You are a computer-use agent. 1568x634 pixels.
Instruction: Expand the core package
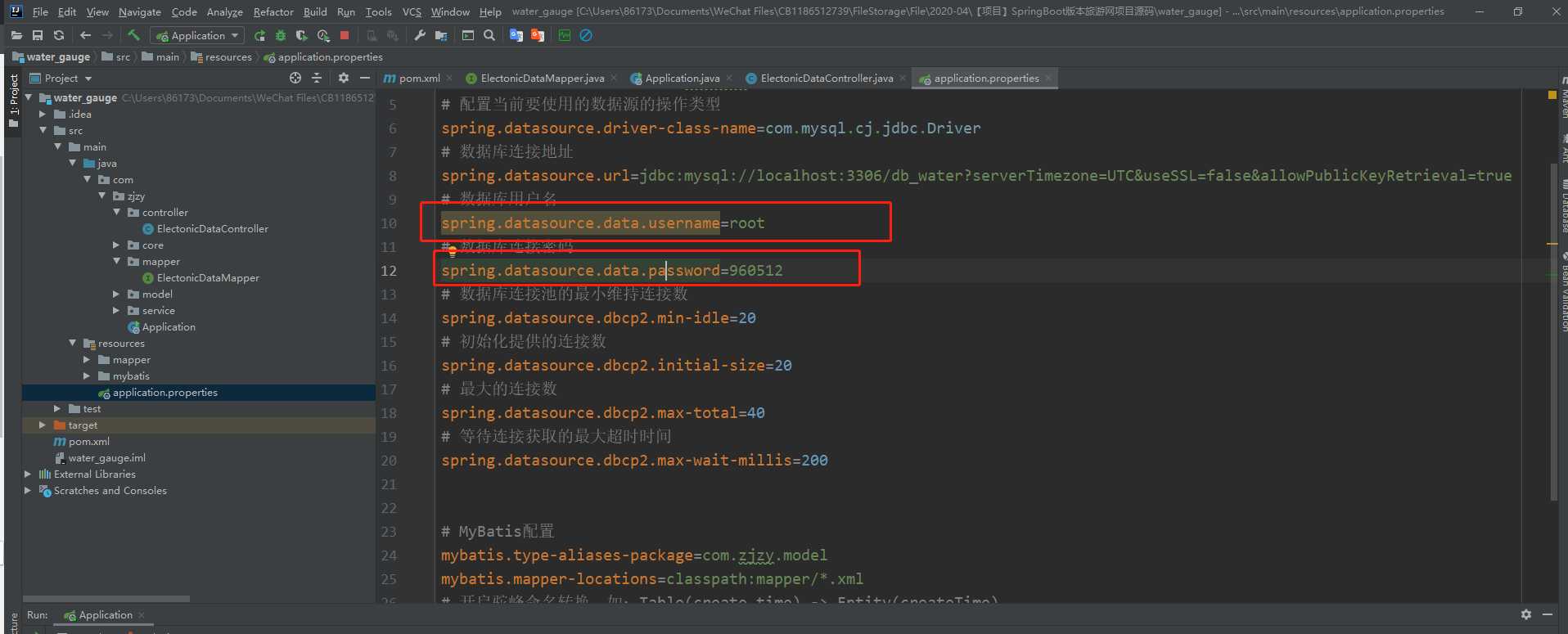(117, 245)
